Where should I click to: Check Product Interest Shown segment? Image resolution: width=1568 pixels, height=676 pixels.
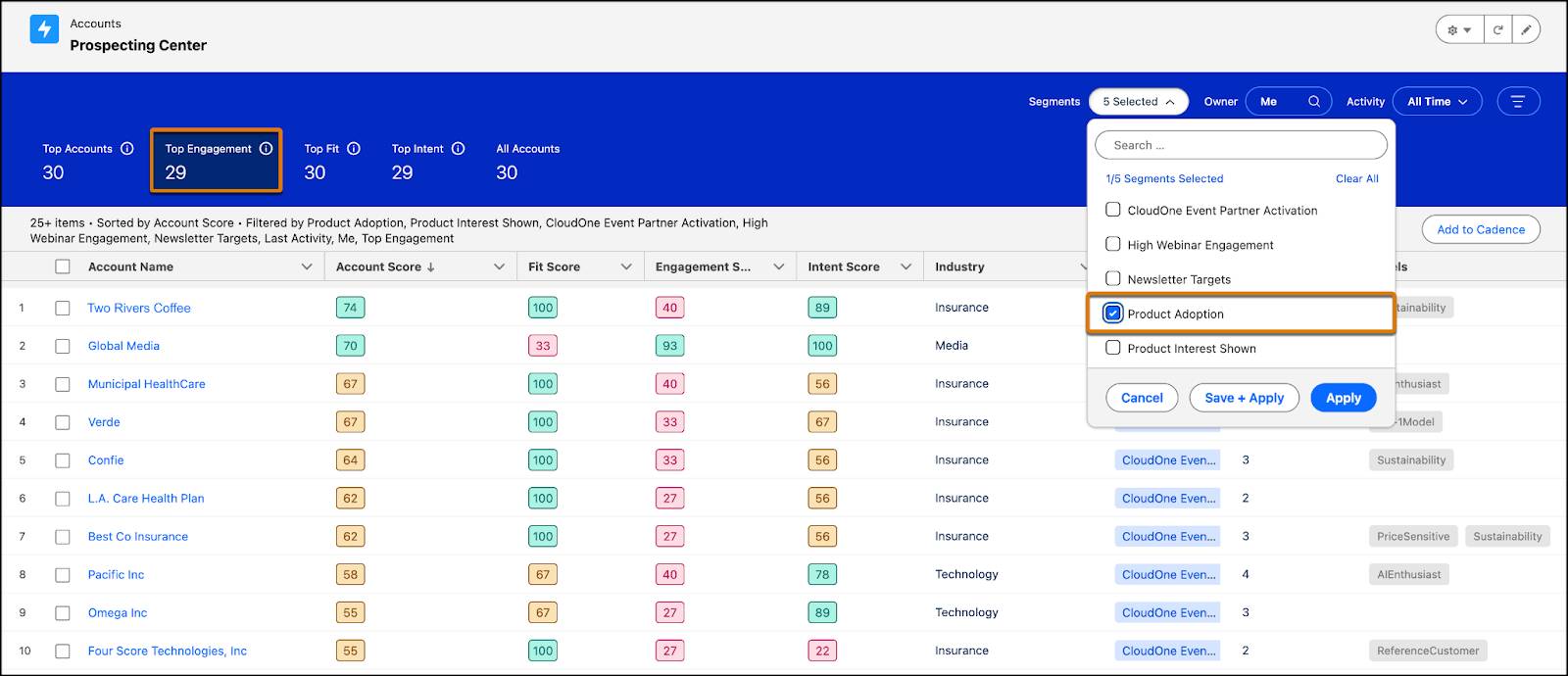pos(1113,348)
